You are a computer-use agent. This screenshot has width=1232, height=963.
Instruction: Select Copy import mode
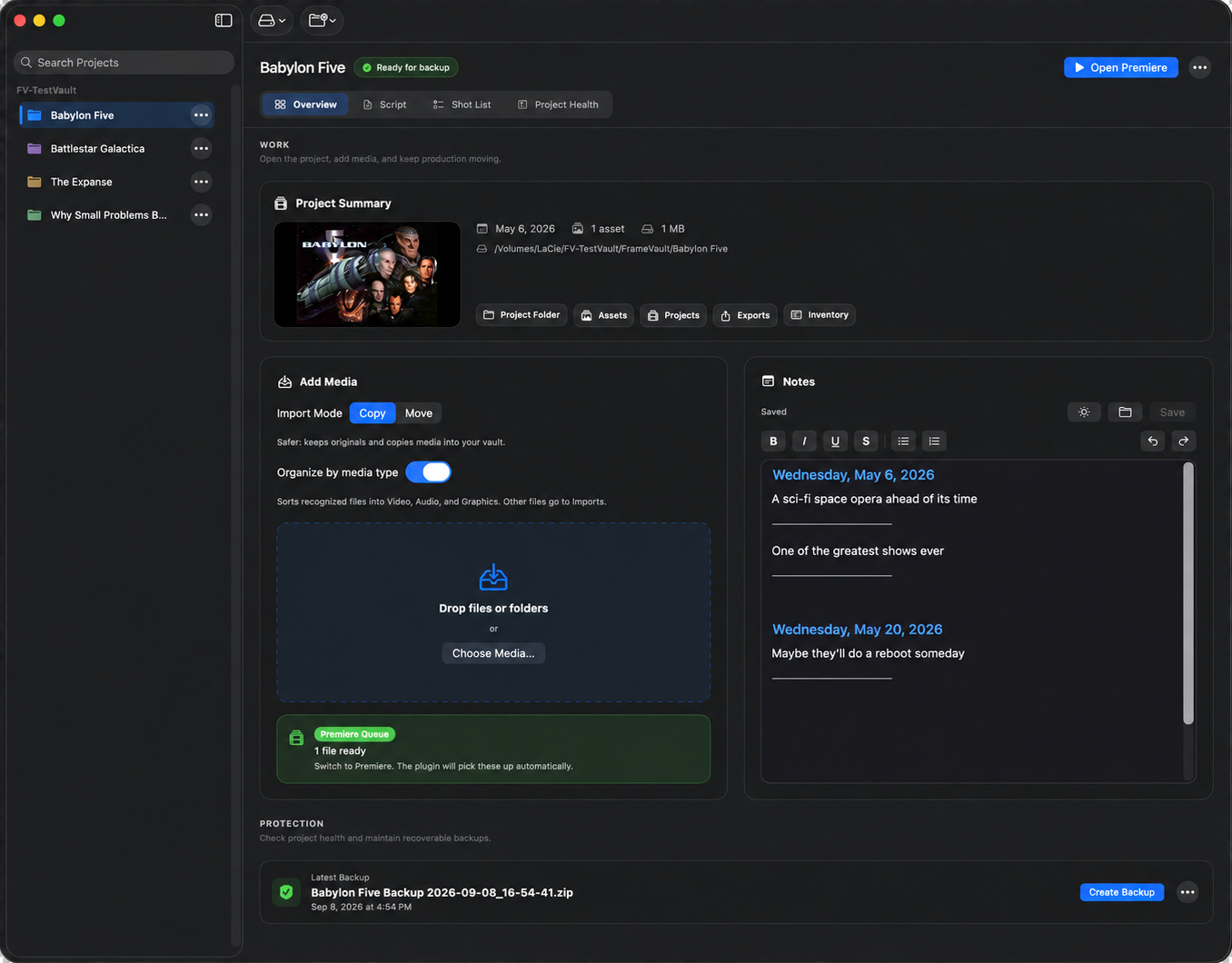373,412
